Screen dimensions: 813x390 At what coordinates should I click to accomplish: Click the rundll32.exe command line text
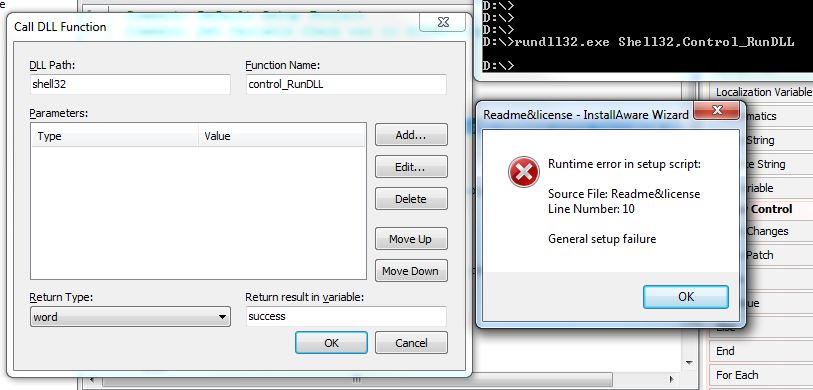pyautogui.click(x=654, y=42)
